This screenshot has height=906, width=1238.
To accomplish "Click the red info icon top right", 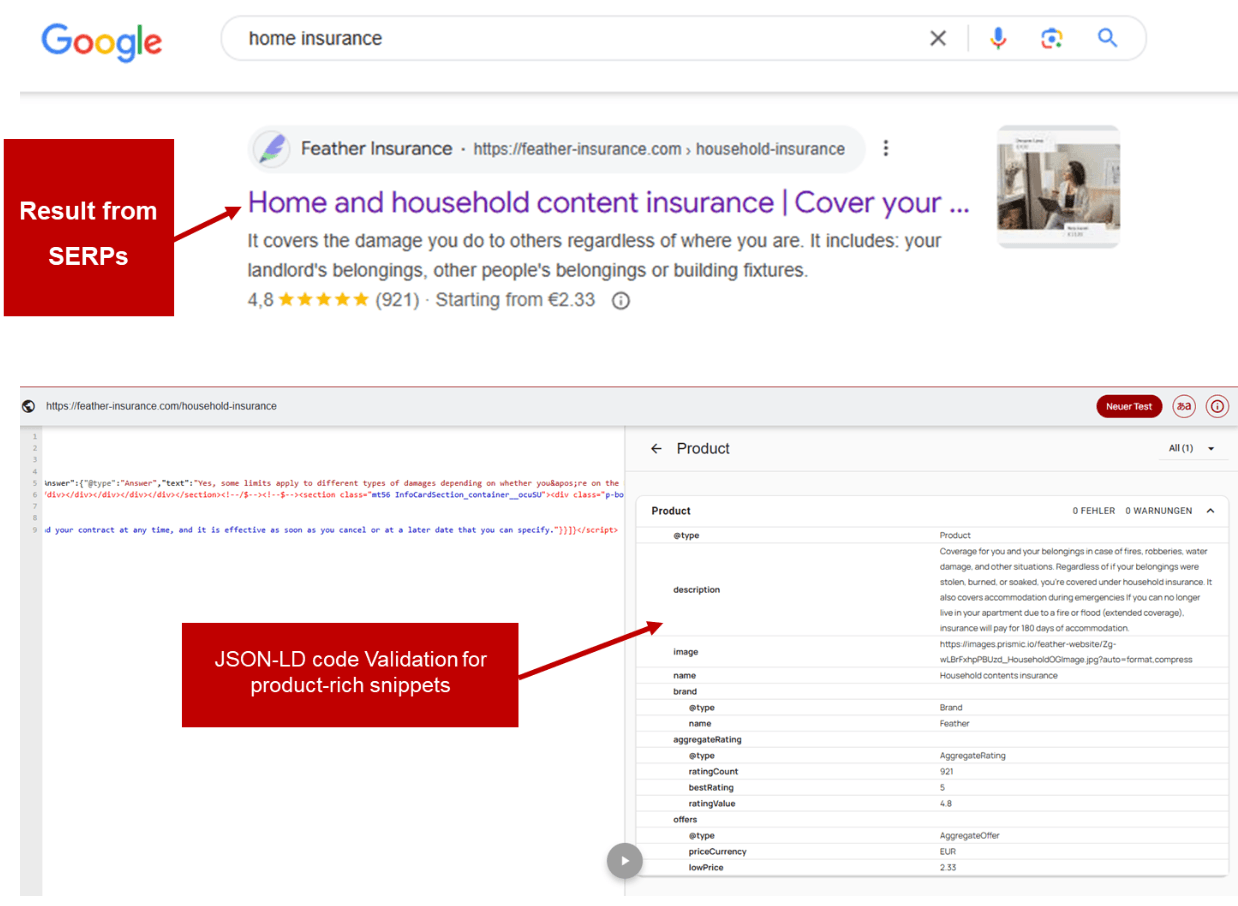I will click(x=1216, y=407).
